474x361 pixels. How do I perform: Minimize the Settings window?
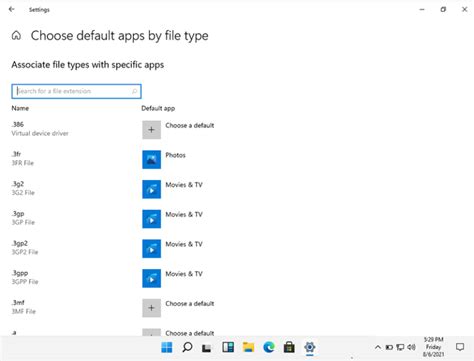point(422,9)
